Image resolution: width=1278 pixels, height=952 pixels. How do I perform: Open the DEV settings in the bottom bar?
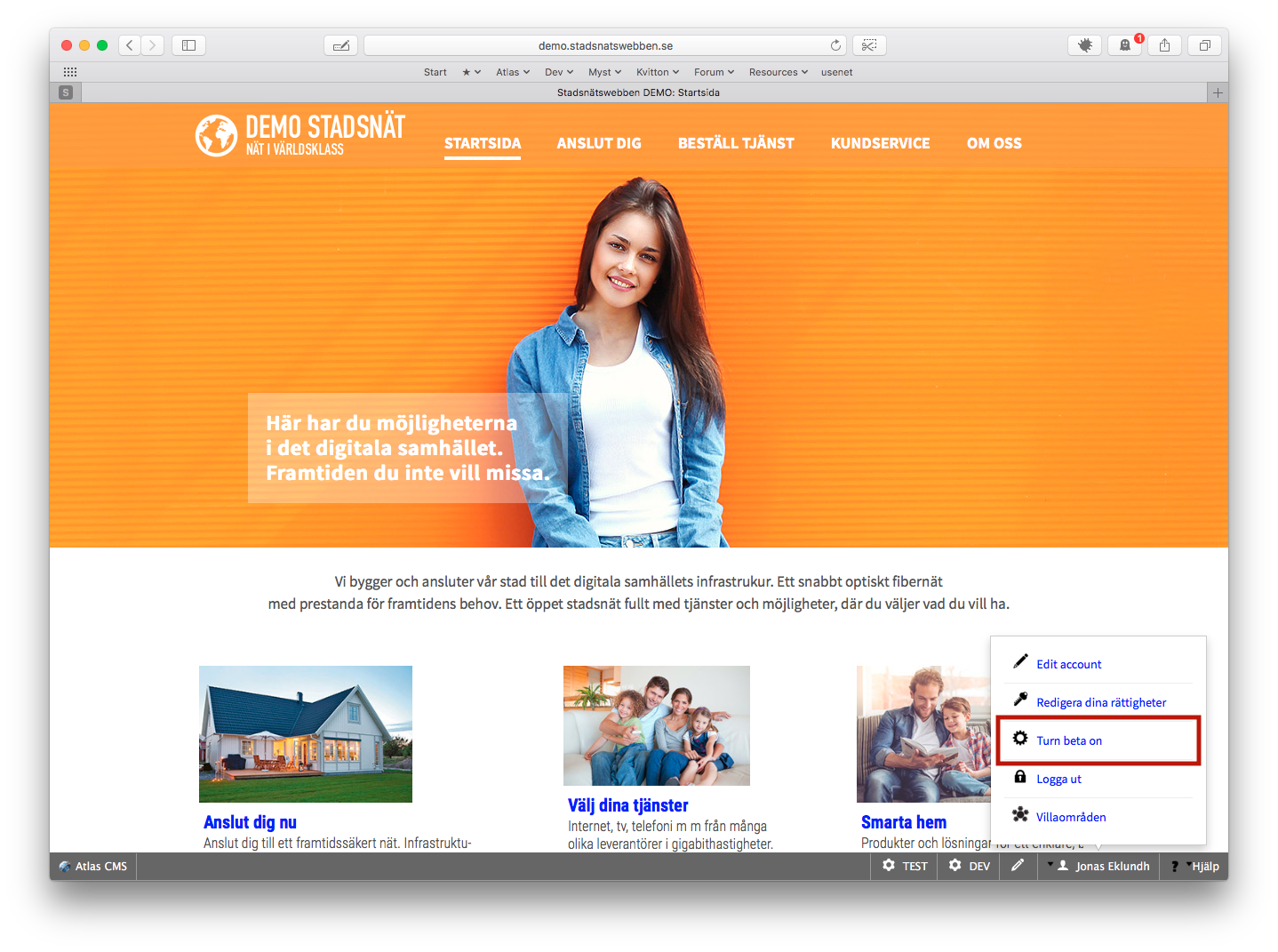969,866
